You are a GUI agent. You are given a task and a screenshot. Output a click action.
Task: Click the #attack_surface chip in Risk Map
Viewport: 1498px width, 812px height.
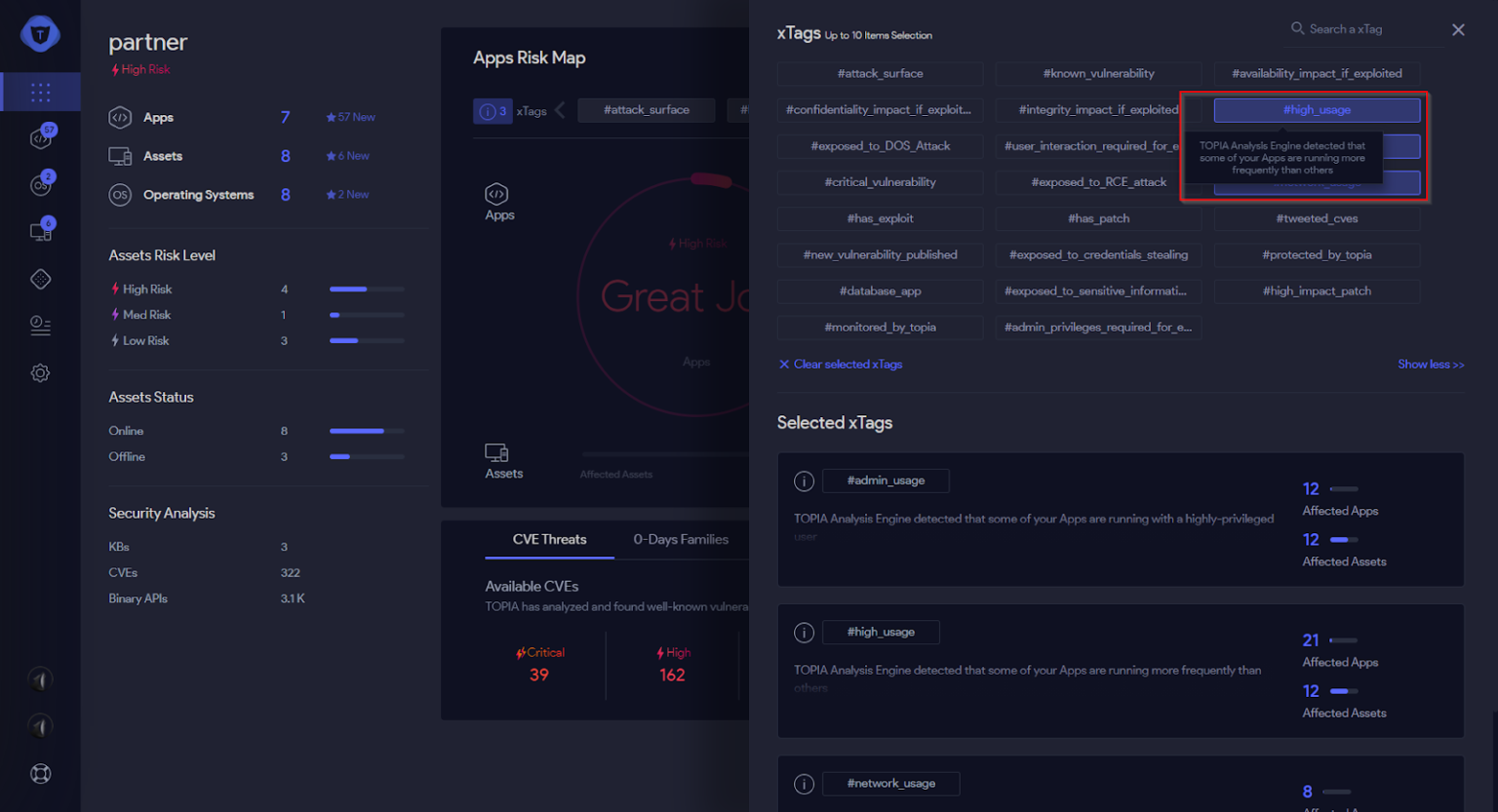tap(647, 110)
